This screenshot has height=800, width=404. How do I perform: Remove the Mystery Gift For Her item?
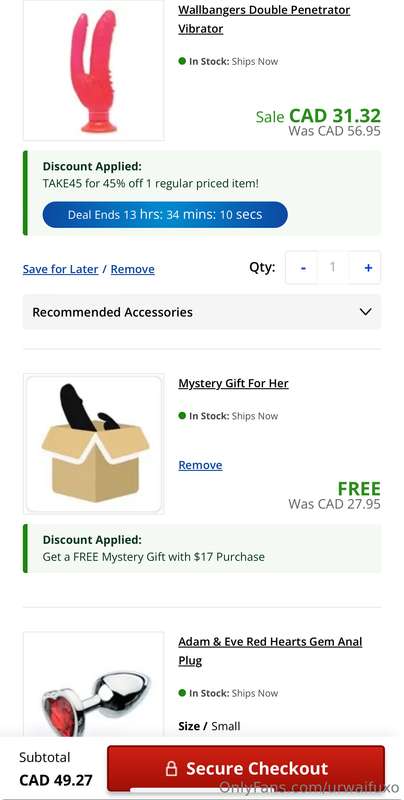click(x=200, y=465)
